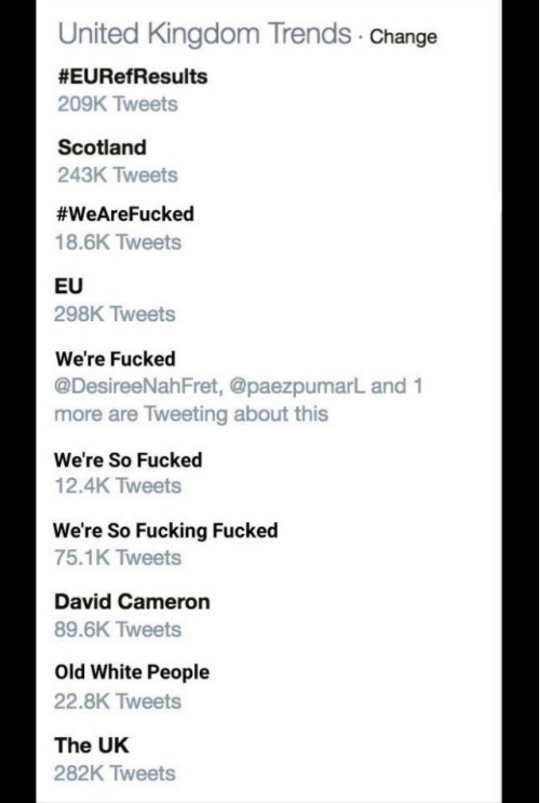Open the Scotland trend

pyautogui.click(x=102, y=147)
